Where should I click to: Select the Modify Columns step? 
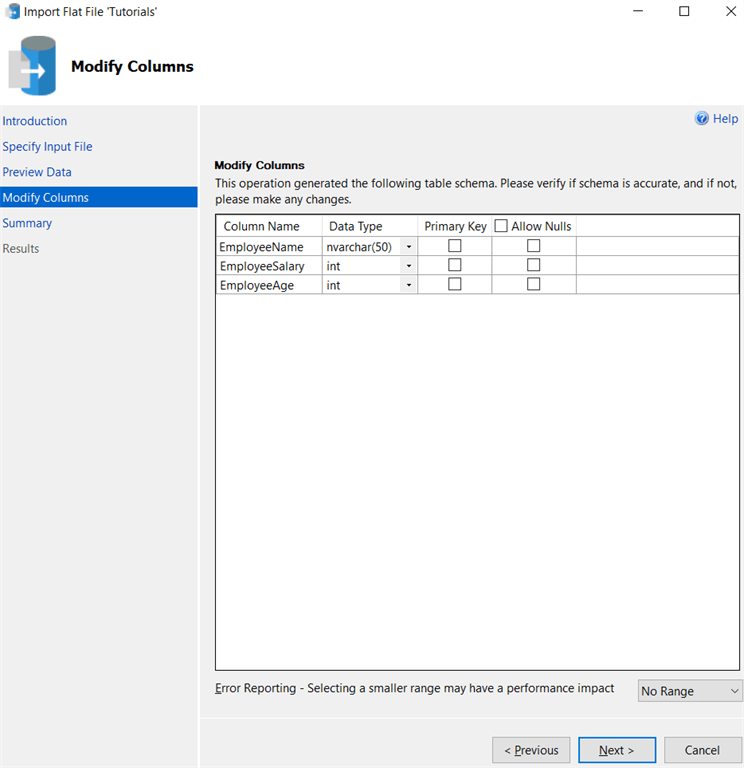[x=99, y=197]
